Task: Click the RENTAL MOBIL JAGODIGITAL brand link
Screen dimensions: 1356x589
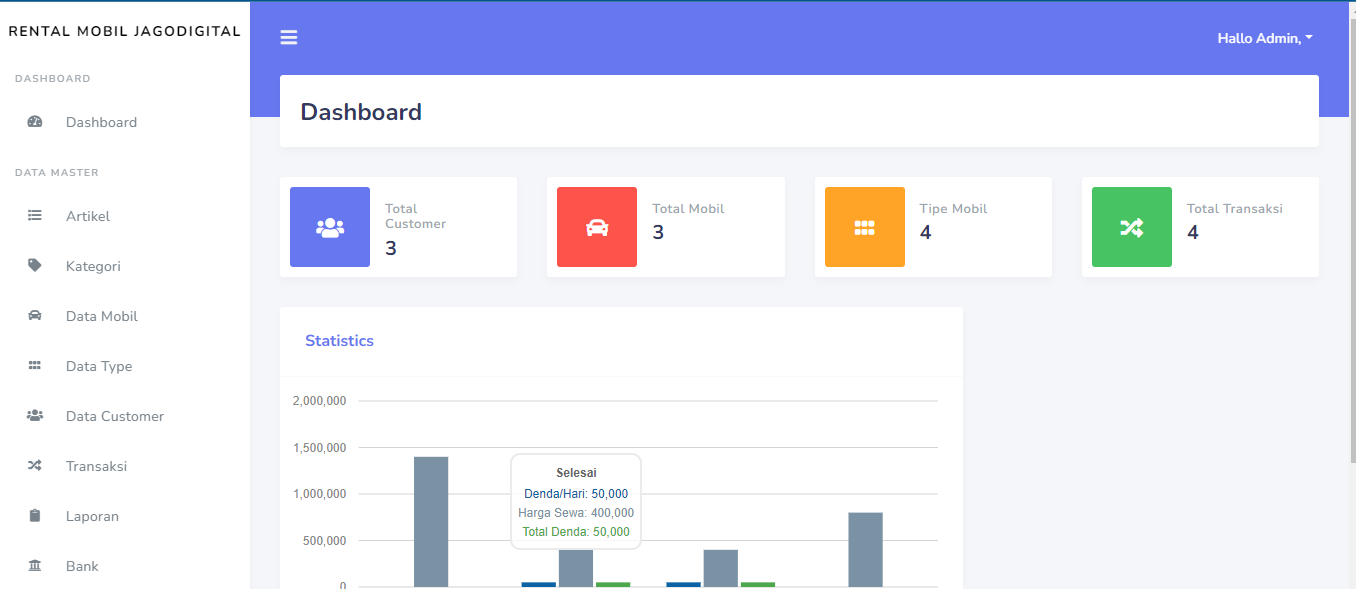Action: [124, 31]
